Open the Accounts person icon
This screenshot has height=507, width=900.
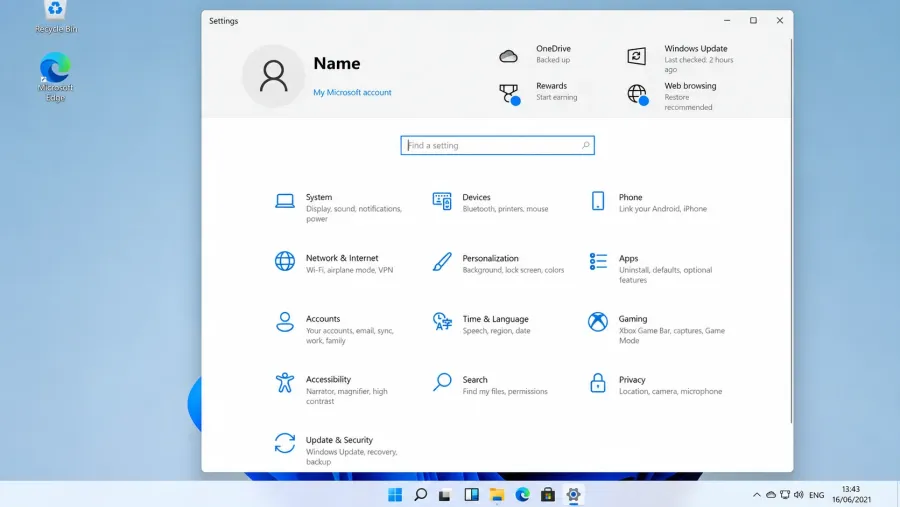(x=285, y=322)
